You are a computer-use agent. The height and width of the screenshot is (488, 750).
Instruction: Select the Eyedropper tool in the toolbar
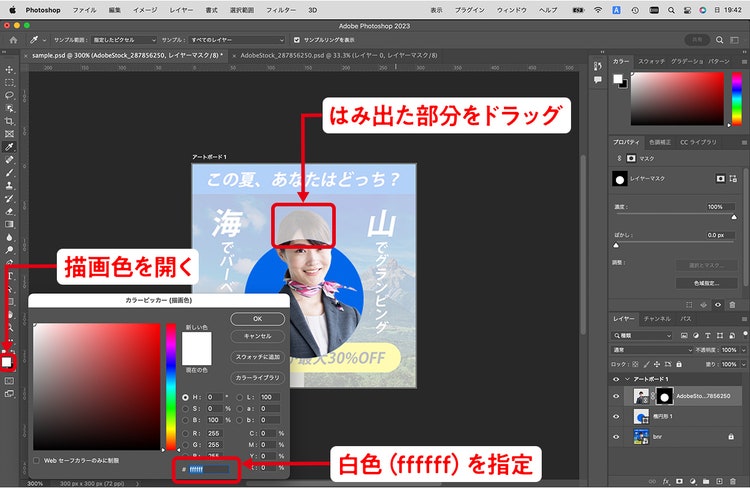tap(9, 147)
